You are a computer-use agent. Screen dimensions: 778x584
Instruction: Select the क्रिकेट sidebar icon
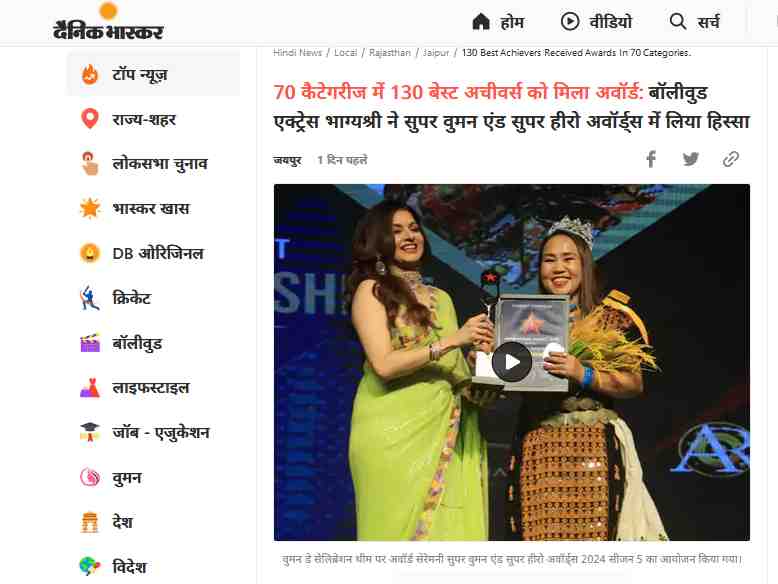[90, 298]
